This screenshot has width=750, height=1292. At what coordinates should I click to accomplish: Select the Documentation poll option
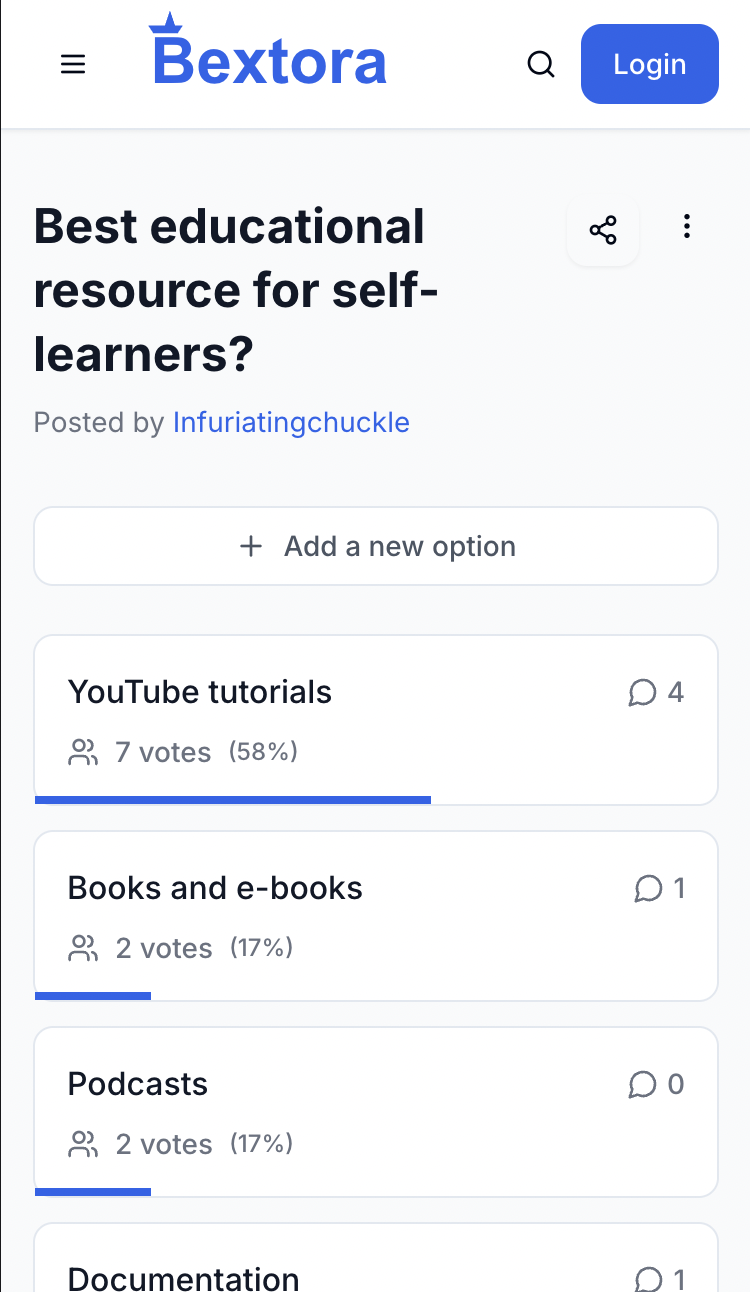coord(376,1258)
